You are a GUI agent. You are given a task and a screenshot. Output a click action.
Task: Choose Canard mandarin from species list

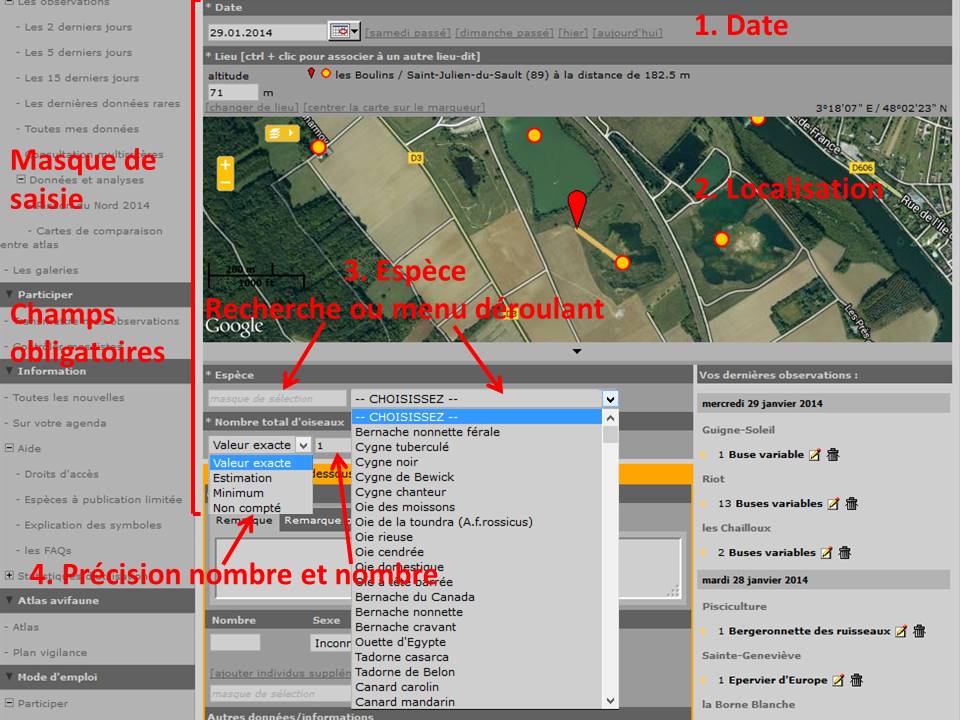tap(477, 702)
